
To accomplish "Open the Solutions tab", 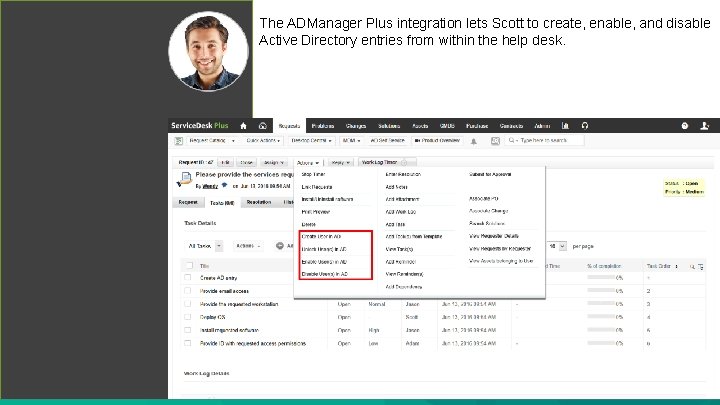I will click(389, 126).
